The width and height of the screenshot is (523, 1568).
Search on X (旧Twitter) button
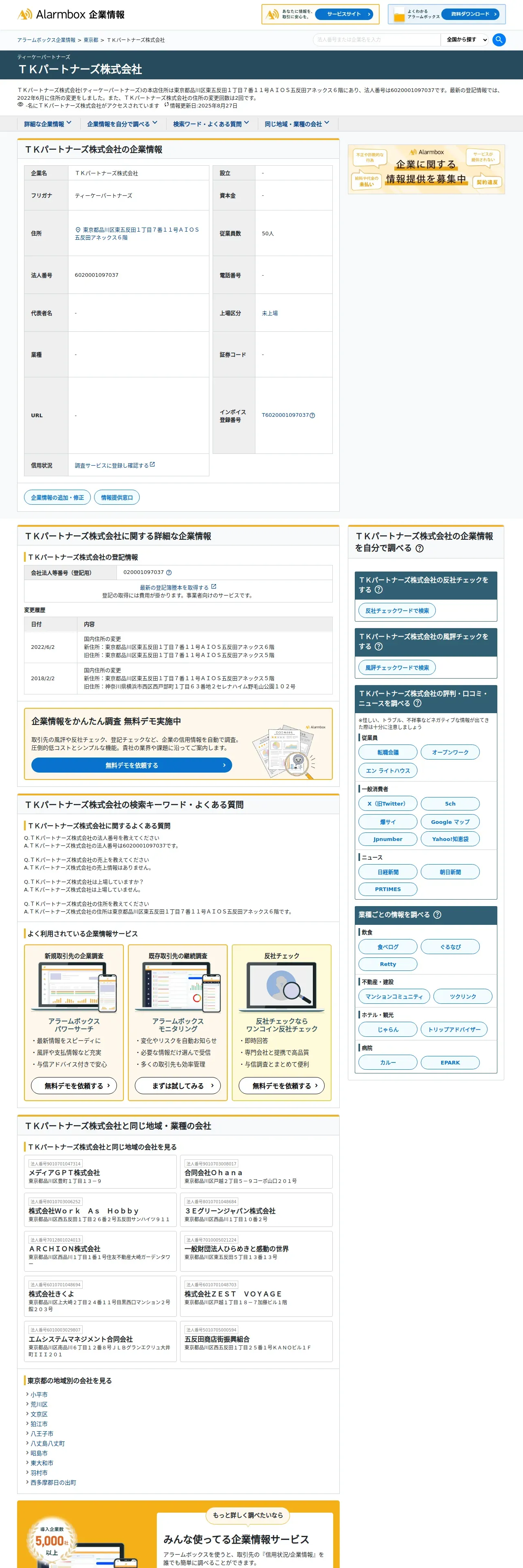[x=388, y=804]
